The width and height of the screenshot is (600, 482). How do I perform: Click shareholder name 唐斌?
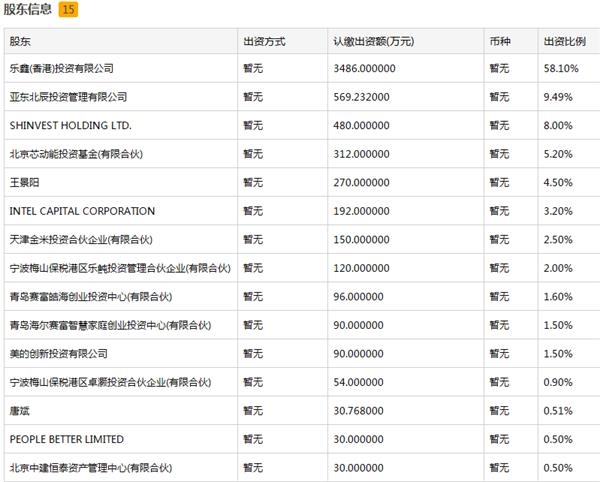point(20,411)
